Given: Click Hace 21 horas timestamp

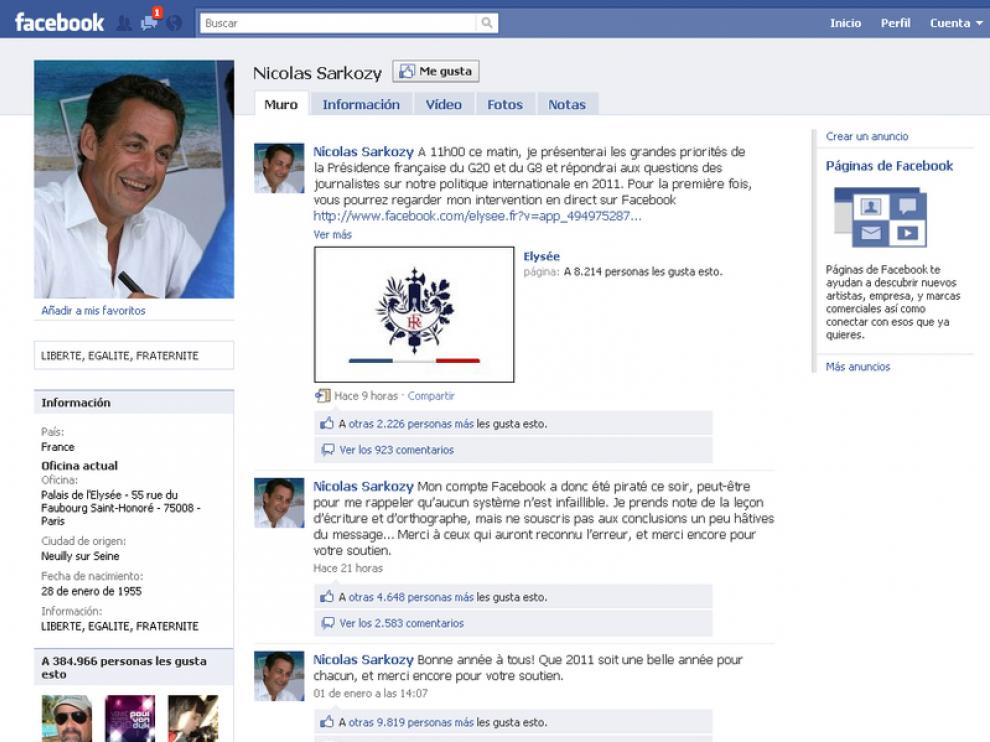Looking at the screenshot, I should point(348,568).
